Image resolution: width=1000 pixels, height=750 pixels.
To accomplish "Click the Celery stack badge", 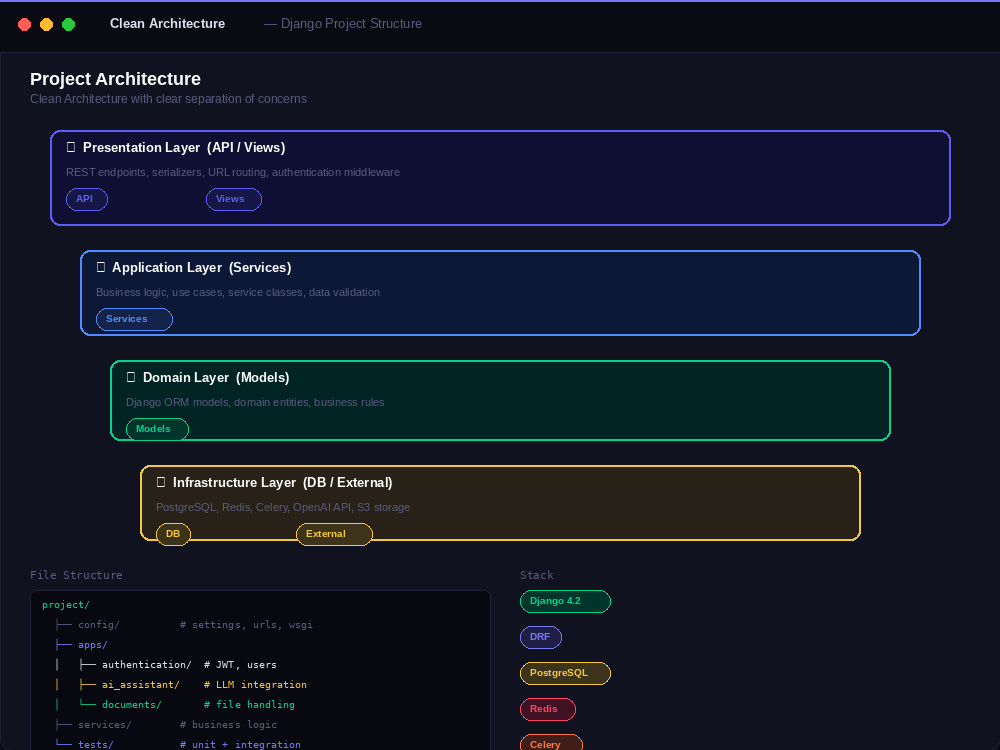I will pos(551,744).
